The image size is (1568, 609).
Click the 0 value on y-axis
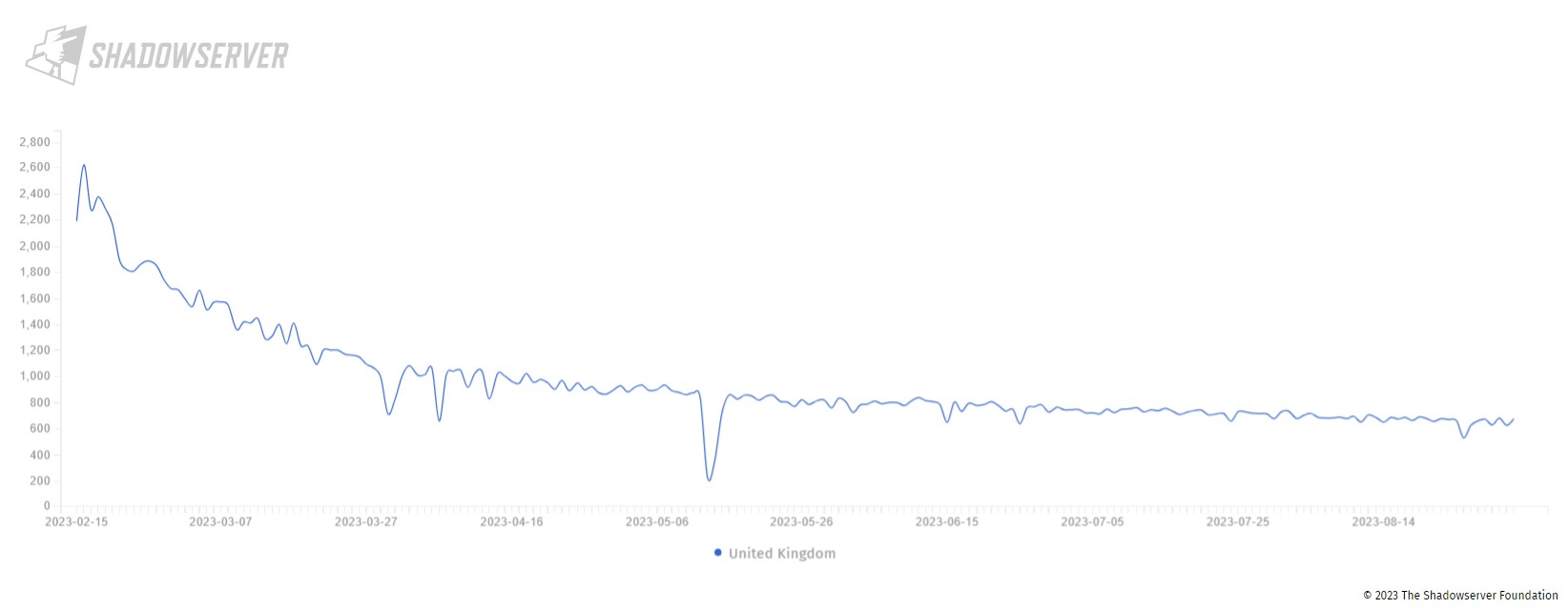tap(46, 506)
